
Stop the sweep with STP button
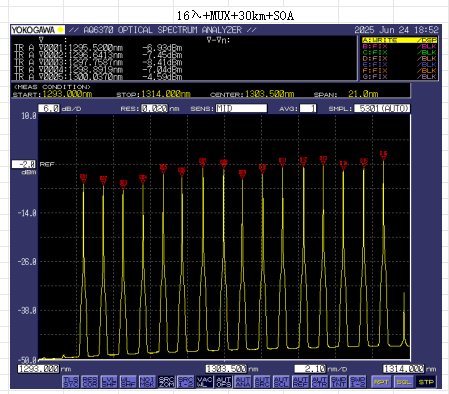[x=426, y=382]
